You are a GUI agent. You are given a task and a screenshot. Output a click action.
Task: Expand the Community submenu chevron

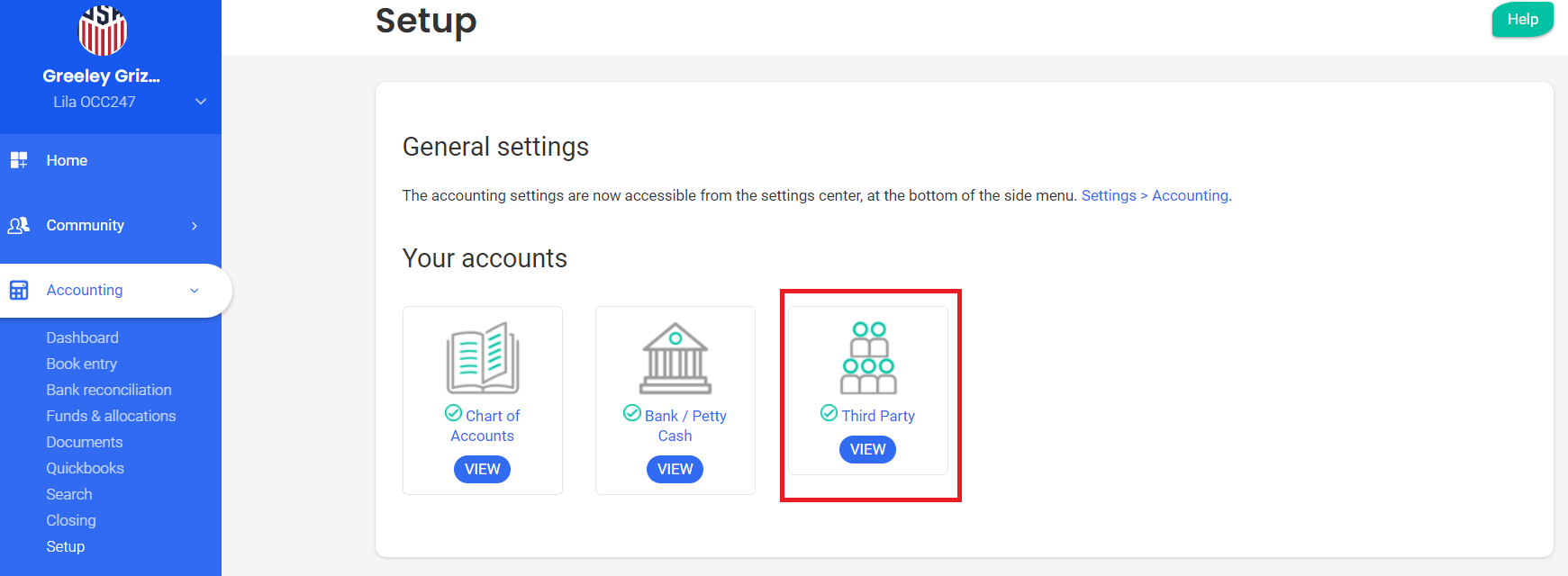pyautogui.click(x=195, y=226)
